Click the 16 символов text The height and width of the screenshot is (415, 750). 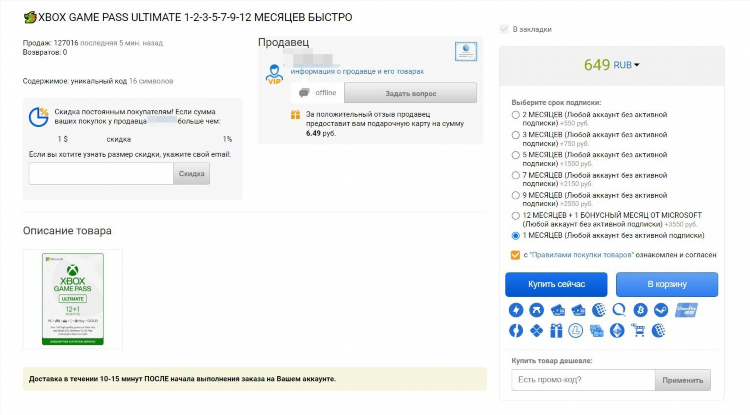click(x=151, y=81)
